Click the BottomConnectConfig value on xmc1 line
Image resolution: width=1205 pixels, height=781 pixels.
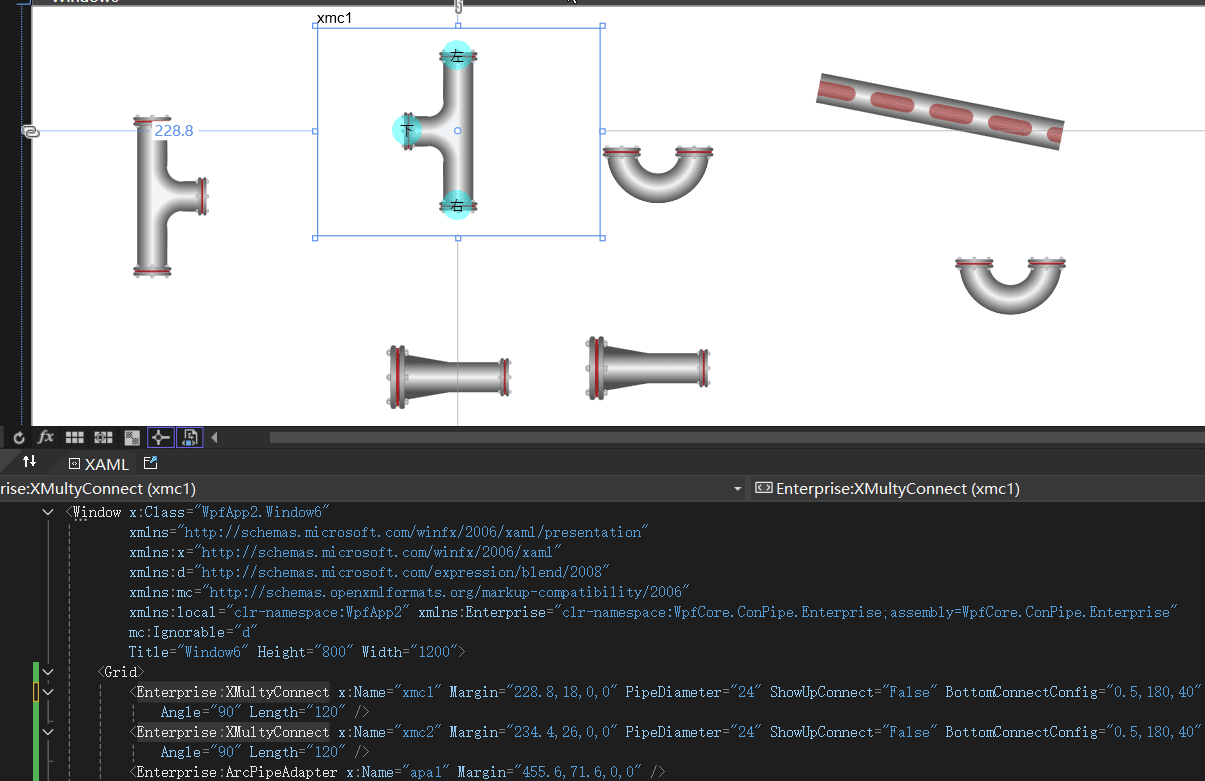click(1153, 692)
